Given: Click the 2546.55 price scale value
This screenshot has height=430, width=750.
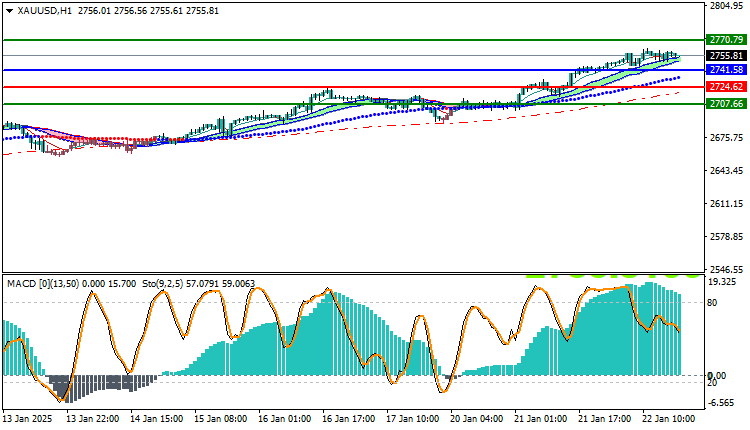Looking at the screenshot, I should [727, 270].
